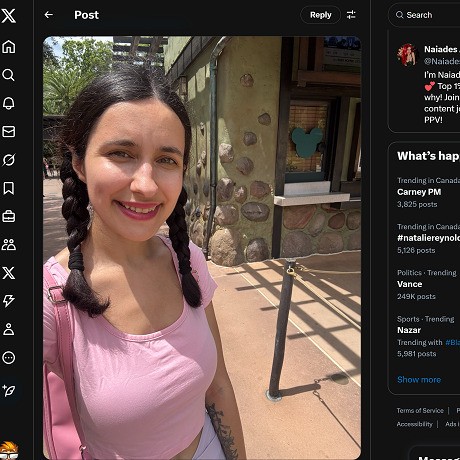This screenshot has height=460, width=460.
Task: Open Bookmarks icon in sidebar
Action: [x=9, y=188]
